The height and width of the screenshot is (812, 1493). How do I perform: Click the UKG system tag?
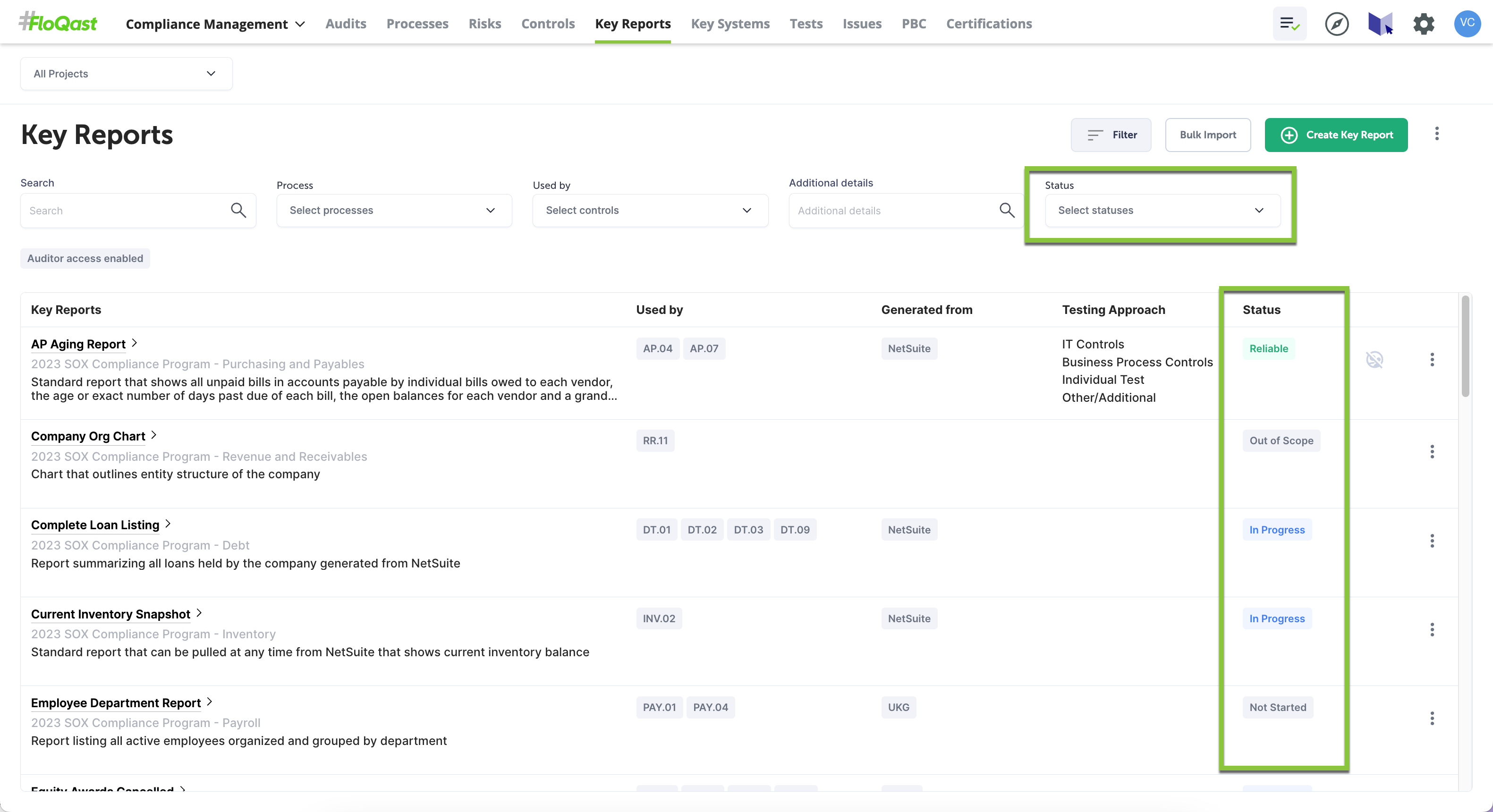tap(899, 707)
